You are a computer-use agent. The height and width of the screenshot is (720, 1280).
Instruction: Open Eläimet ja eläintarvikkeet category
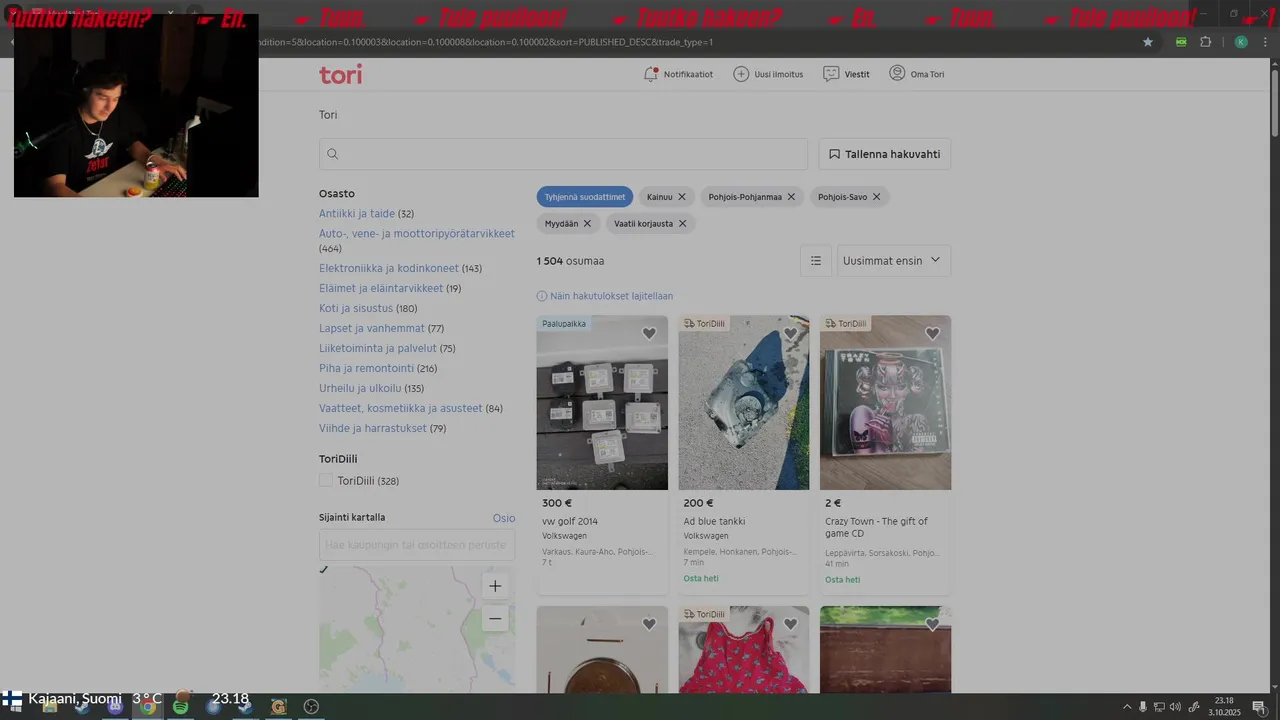[x=381, y=288]
